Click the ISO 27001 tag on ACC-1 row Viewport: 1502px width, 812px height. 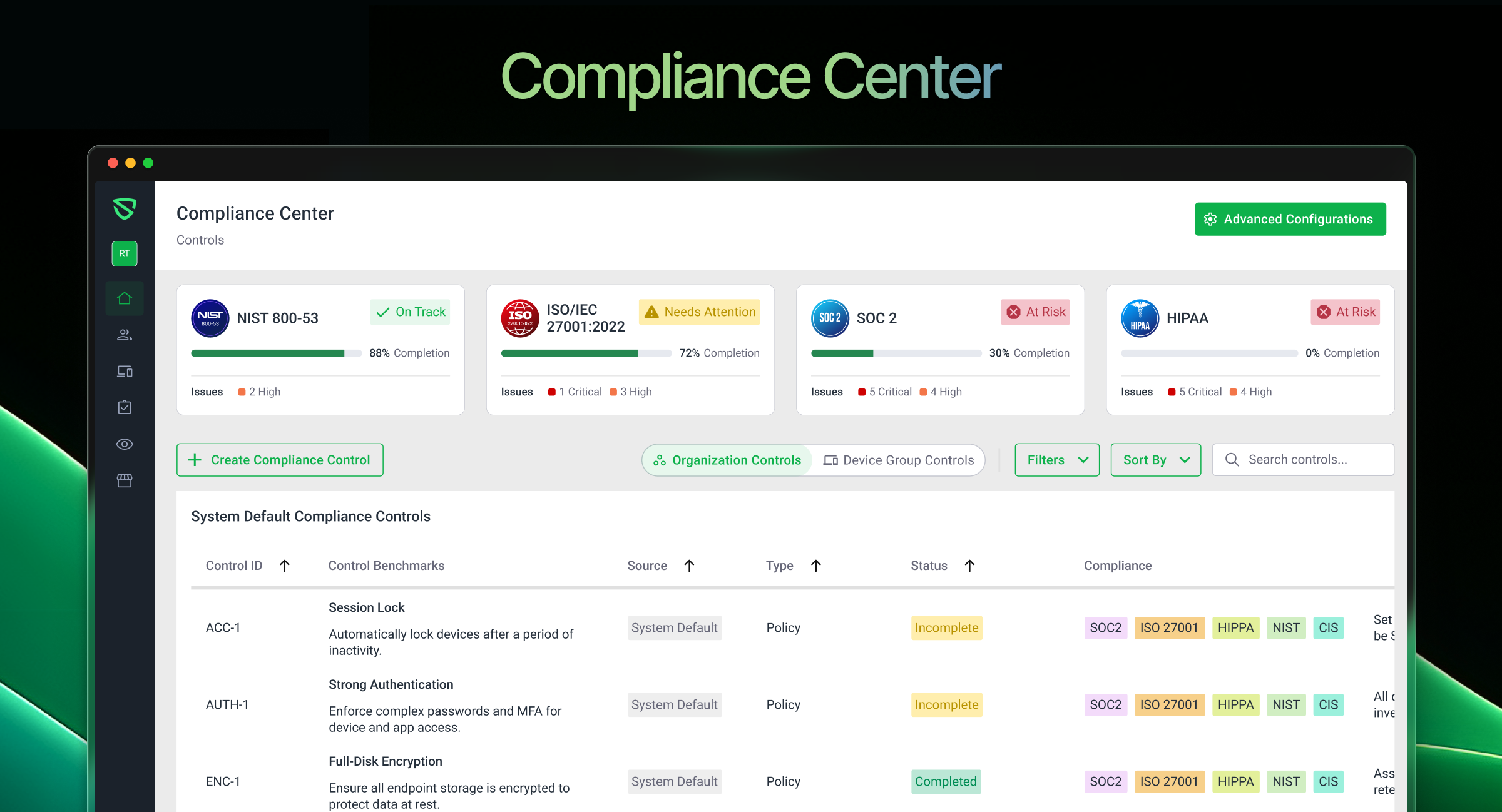[x=1168, y=627]
